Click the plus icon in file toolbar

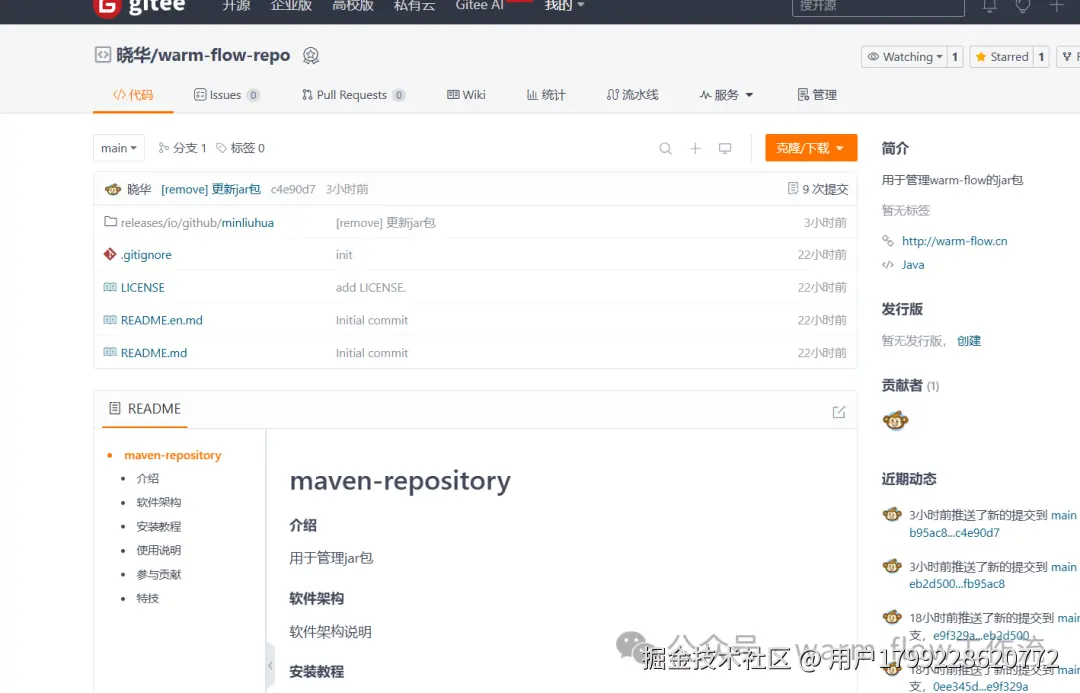point(696,148)
